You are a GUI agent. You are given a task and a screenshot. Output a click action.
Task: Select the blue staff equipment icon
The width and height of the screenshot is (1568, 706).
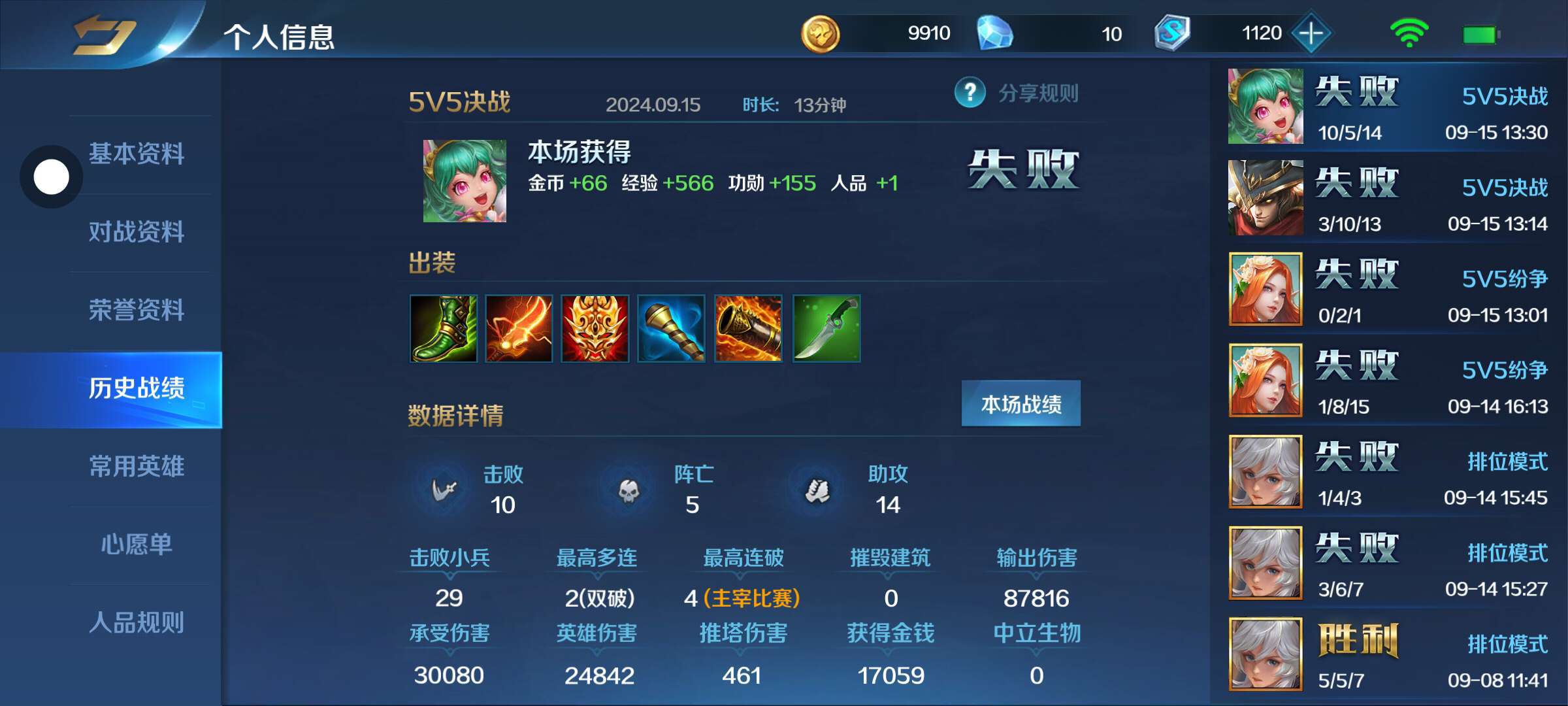pos(671,328)
